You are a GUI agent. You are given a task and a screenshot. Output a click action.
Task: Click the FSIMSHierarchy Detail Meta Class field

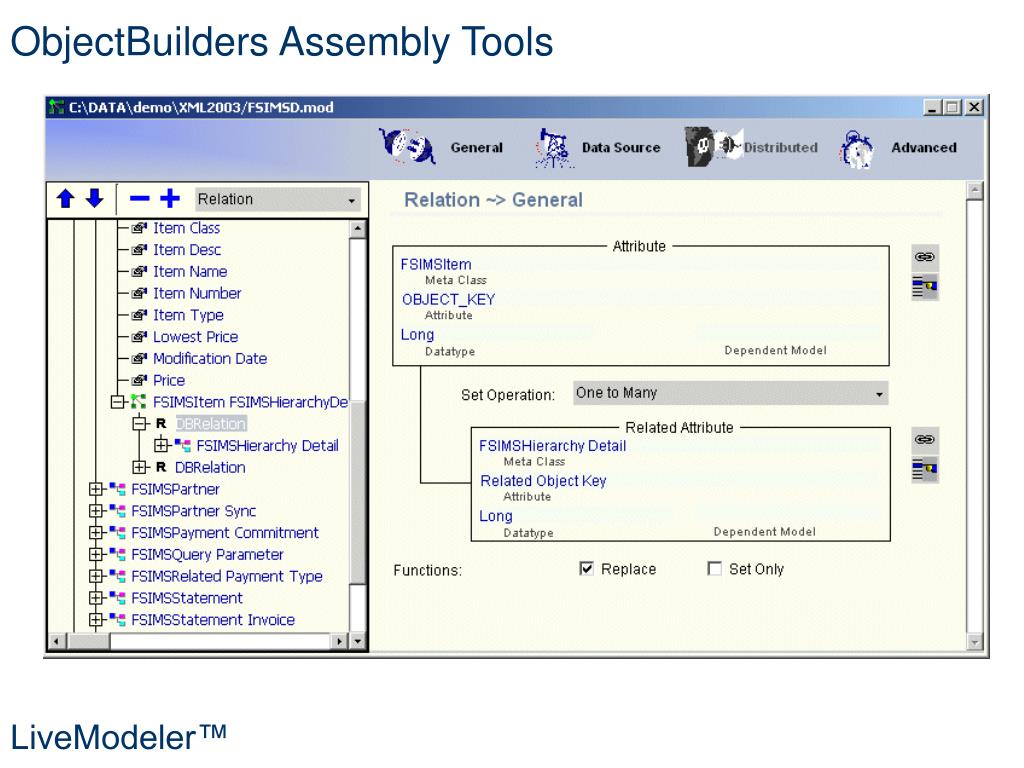click(679, 446)
